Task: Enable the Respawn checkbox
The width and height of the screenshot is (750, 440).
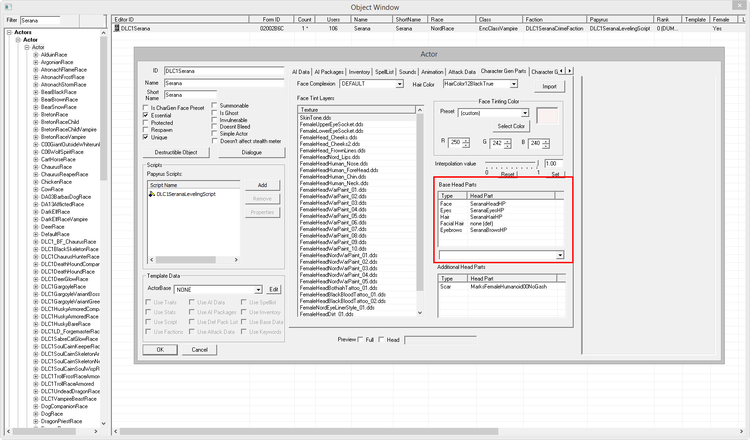Action: click(146, 130)
